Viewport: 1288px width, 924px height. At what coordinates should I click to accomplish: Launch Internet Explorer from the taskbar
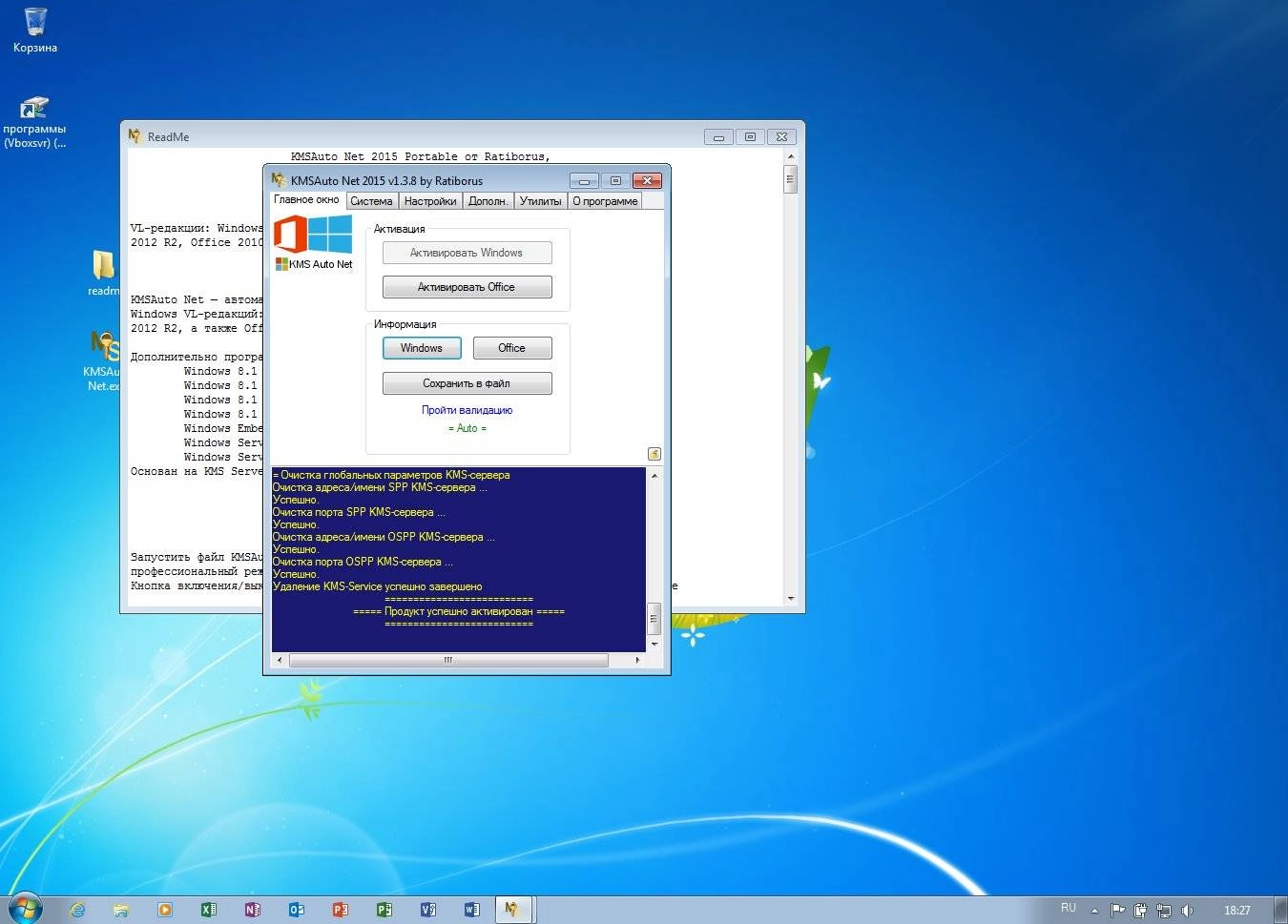coord(77,910)
